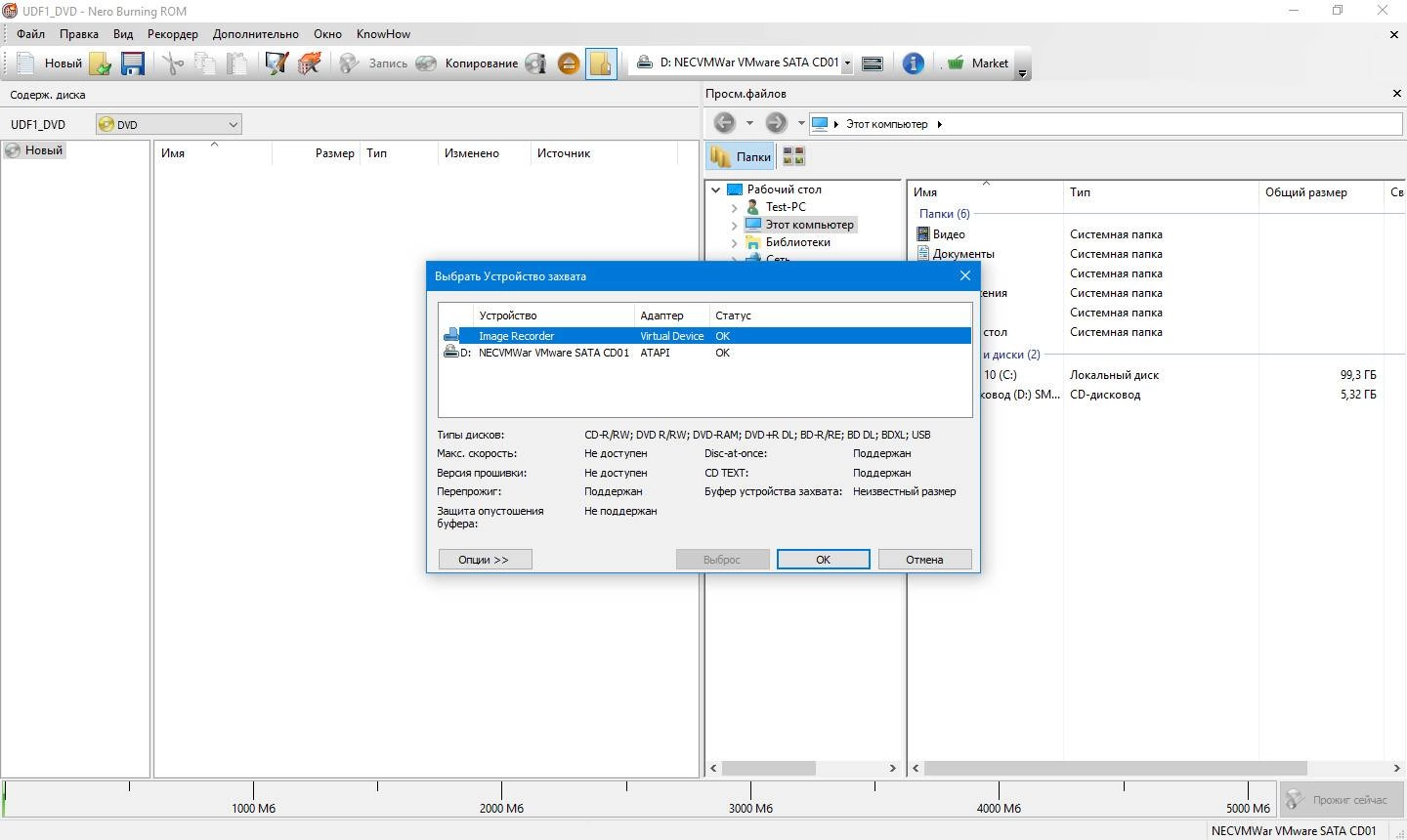Screen dimensions: 1407x840
Task: Select the Новый disc tree node
Action: coord(34,150)
